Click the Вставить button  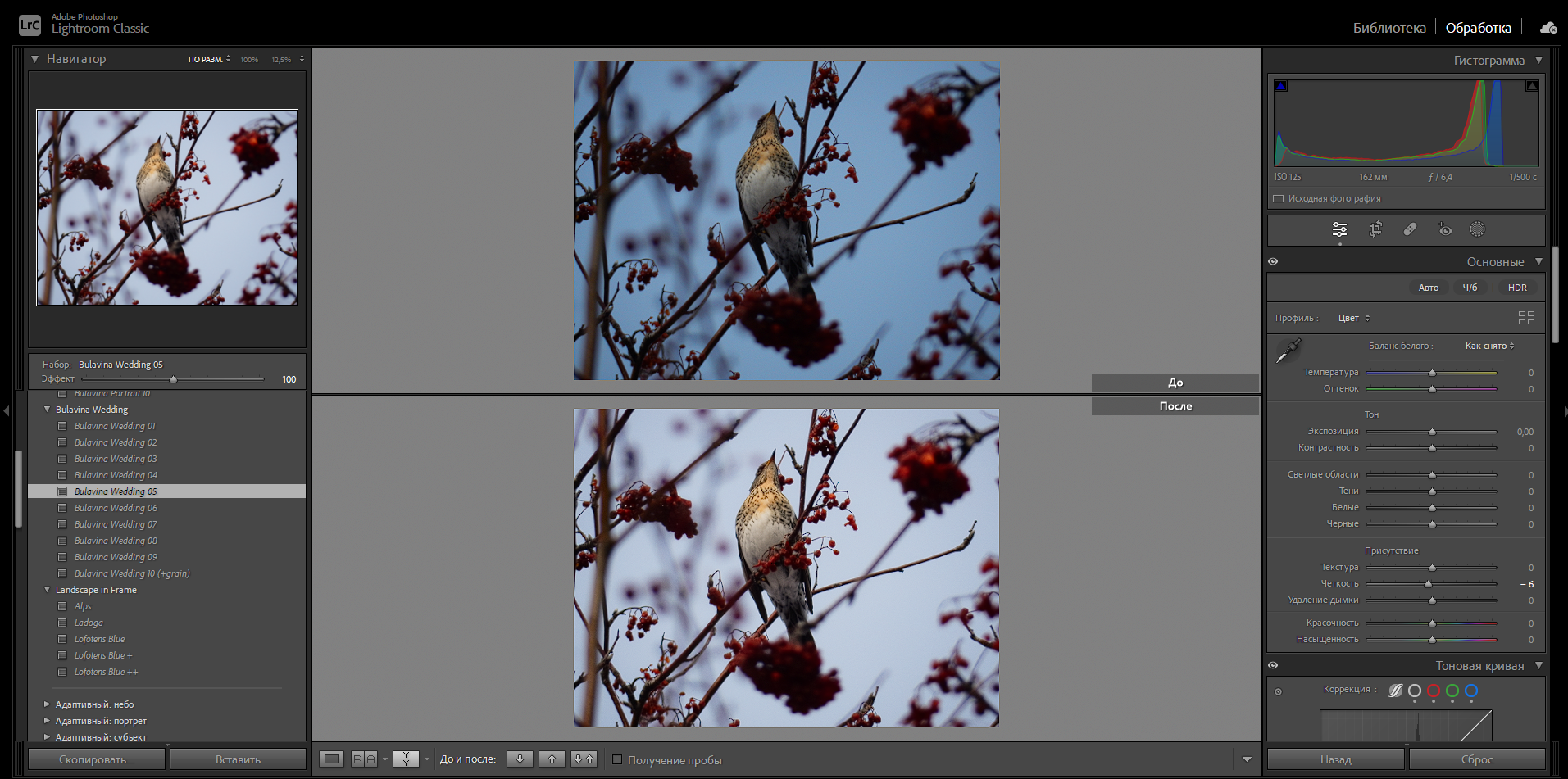238,759
